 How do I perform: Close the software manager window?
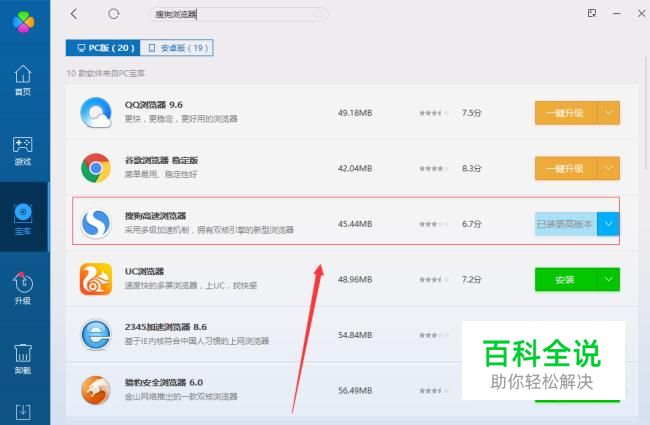(641, 13)
